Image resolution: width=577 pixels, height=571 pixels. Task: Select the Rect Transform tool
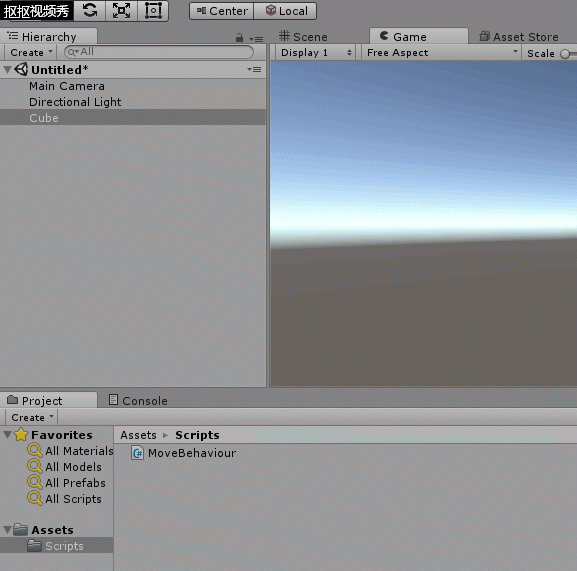tap(153, 11)
